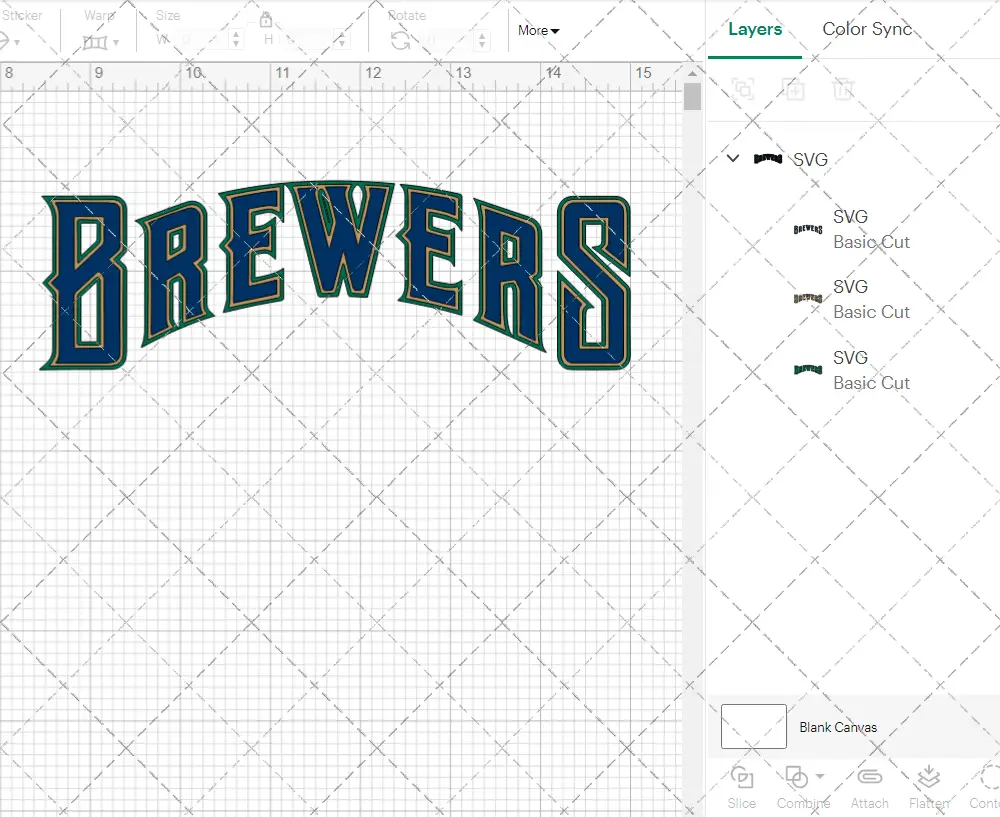Screen dimensions: 1000x817
Task: Click the Group layers icon
Action: tap(743, 90)
